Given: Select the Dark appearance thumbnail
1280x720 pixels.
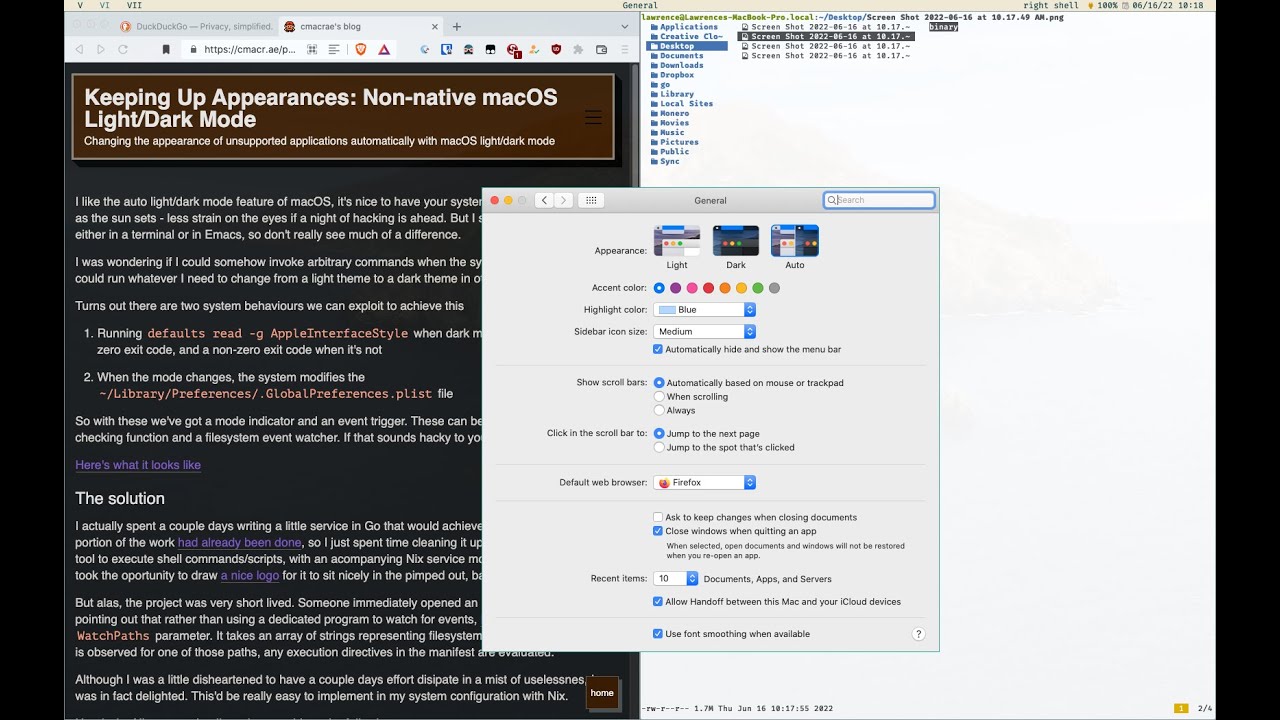Looking at the screenshot, I should tap(736, 241).
